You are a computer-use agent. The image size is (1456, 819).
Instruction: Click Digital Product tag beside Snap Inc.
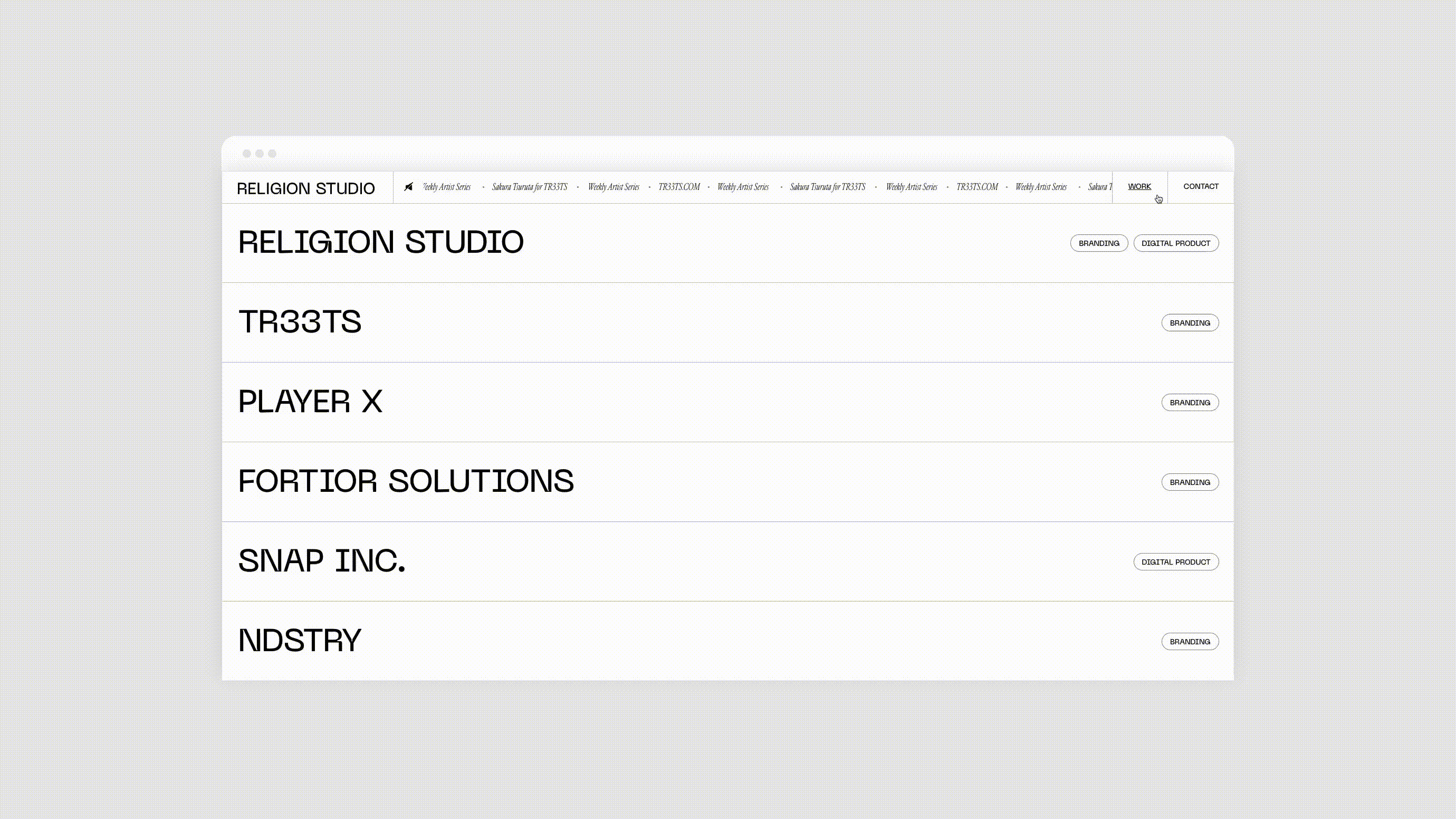(x=1176, y=562)
